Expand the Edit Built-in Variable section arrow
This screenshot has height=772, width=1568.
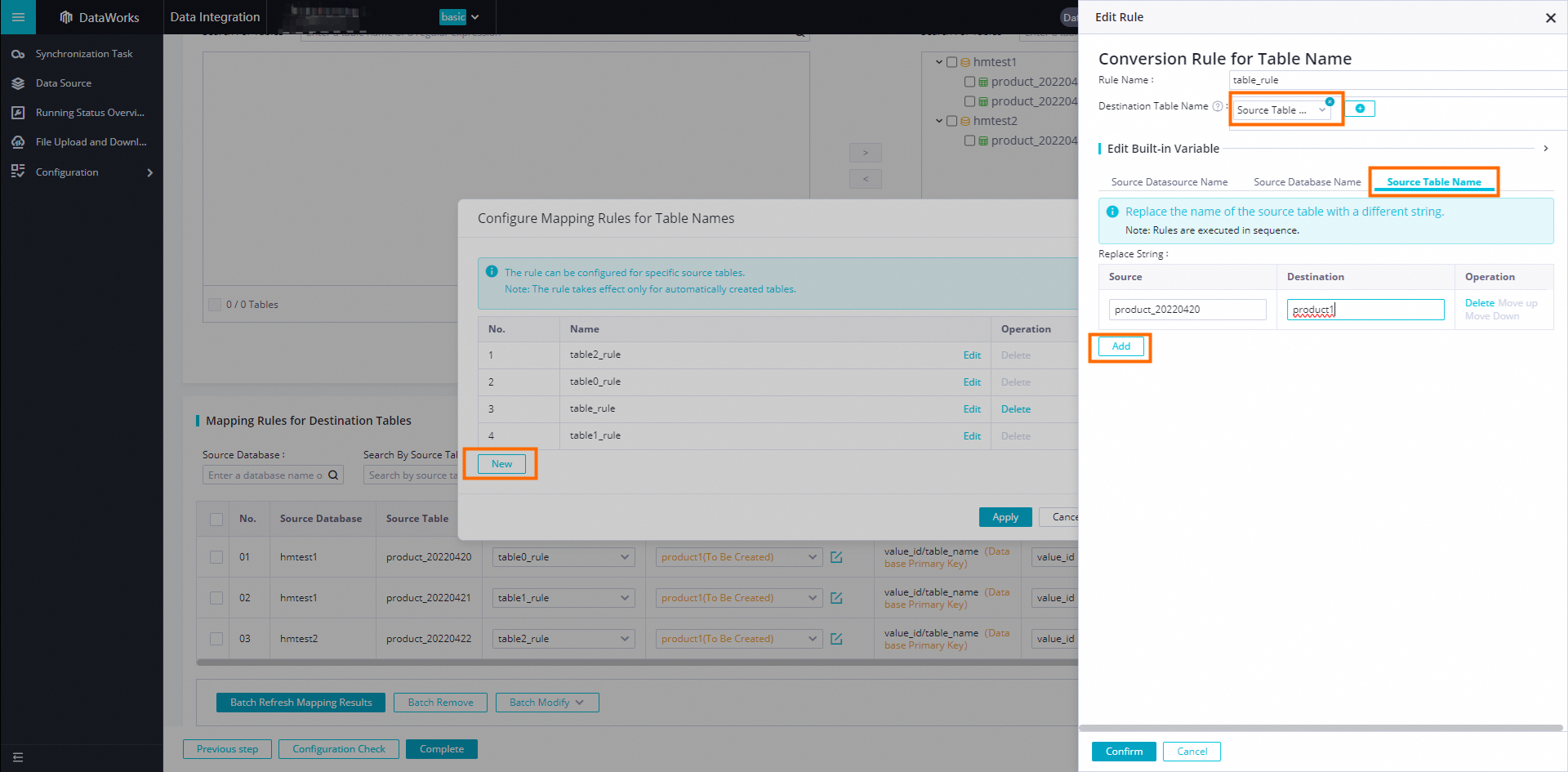click(x=1546, y=149)
